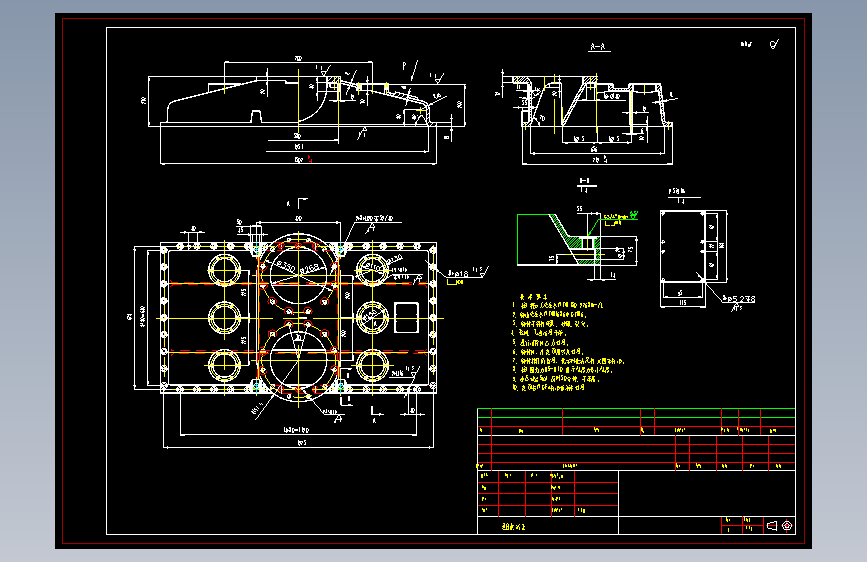Click the yellow technical requirements heading

[x=534, y=297]
